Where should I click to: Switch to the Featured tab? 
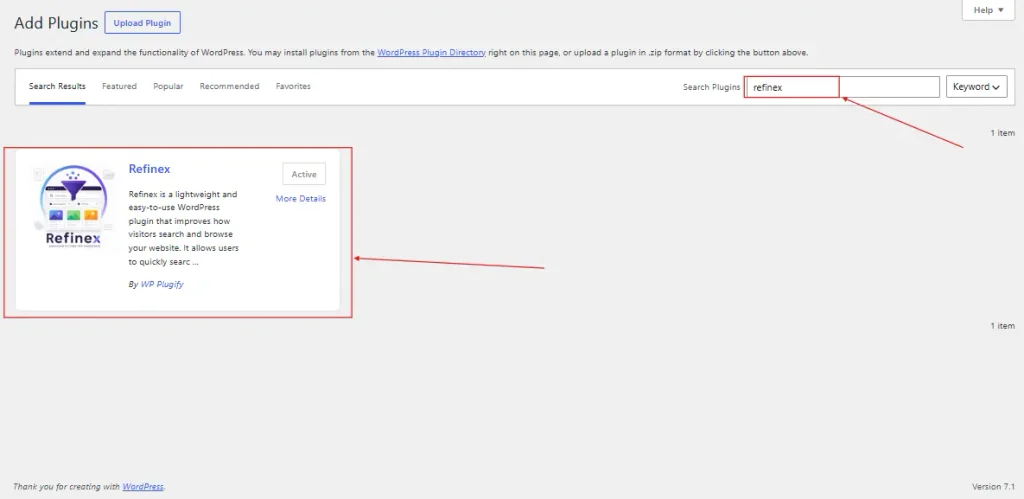coord(120,86)
